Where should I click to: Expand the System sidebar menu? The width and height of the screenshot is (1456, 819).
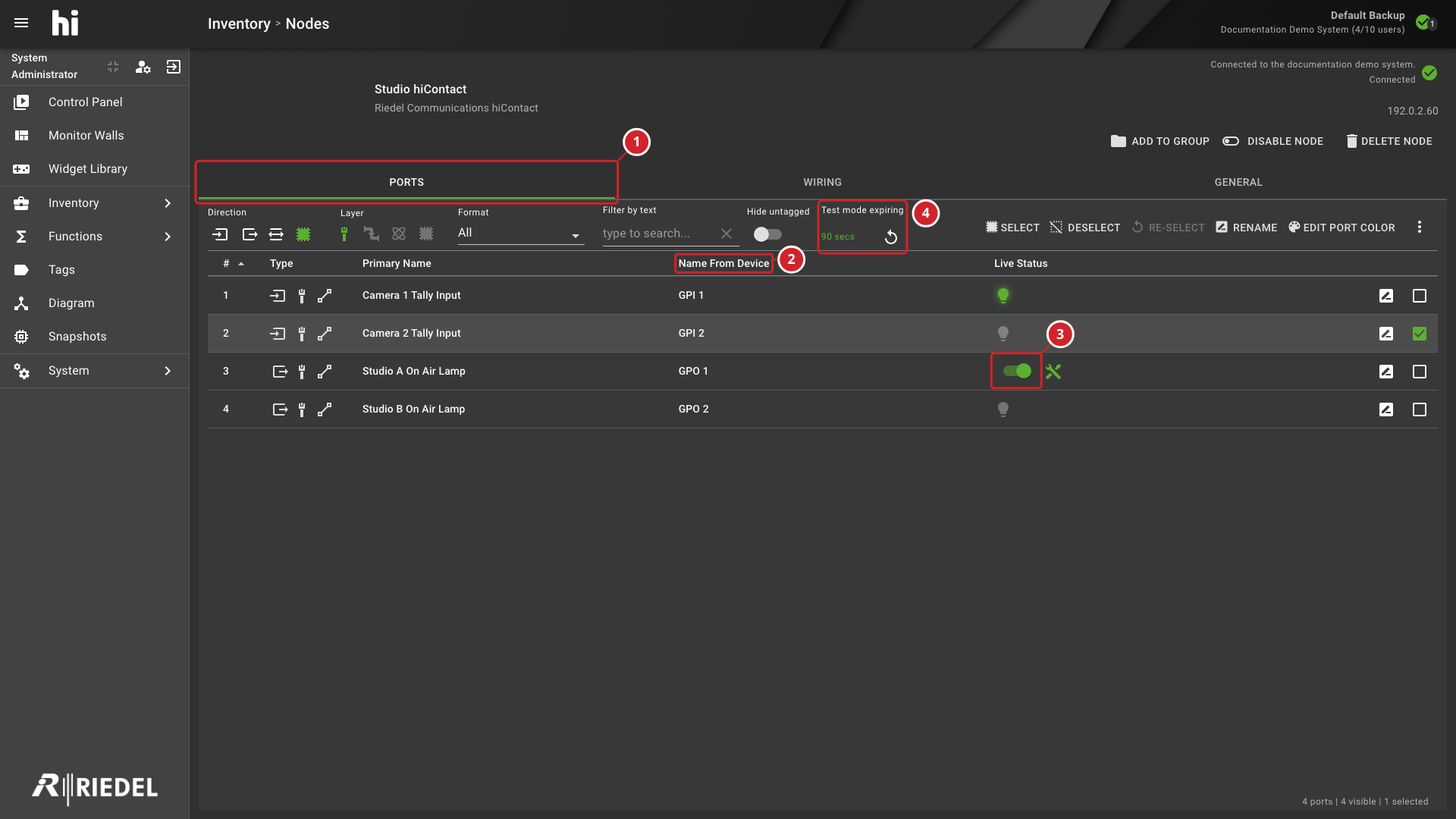coord(94,371)
